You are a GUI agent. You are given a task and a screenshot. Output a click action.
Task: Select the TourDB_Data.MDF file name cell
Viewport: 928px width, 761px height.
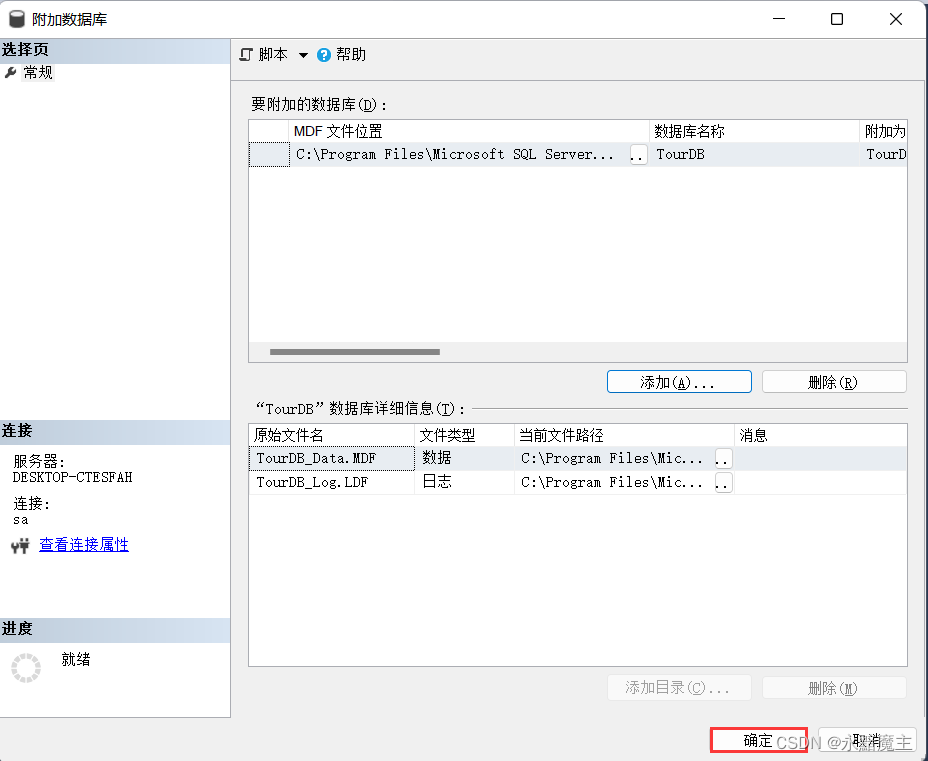[332, 459]
